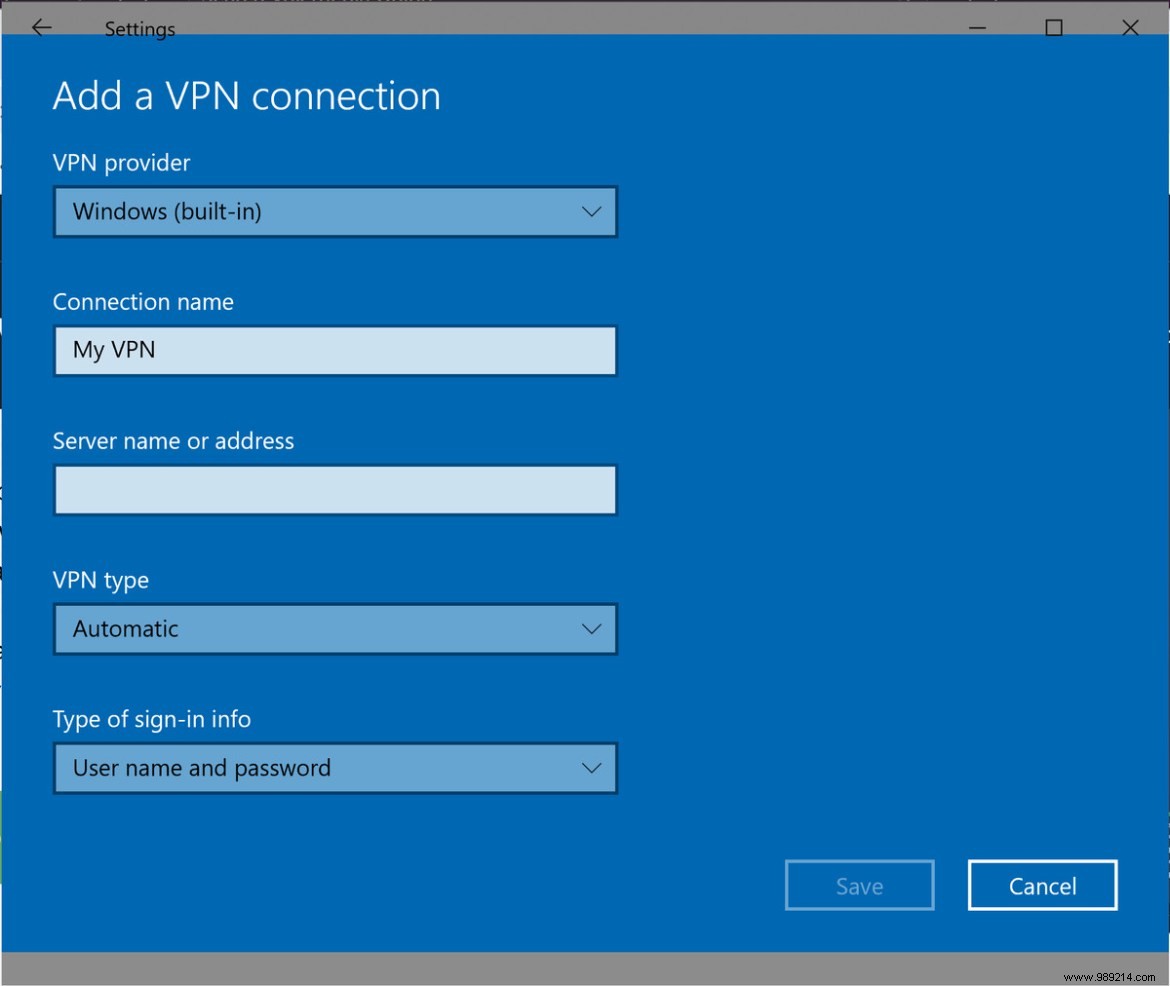This screenshot has width=1170, height=986.
Task: Open the Type of sign-in info dropdown
Action: pyautogui.click(x=335, y=768)
